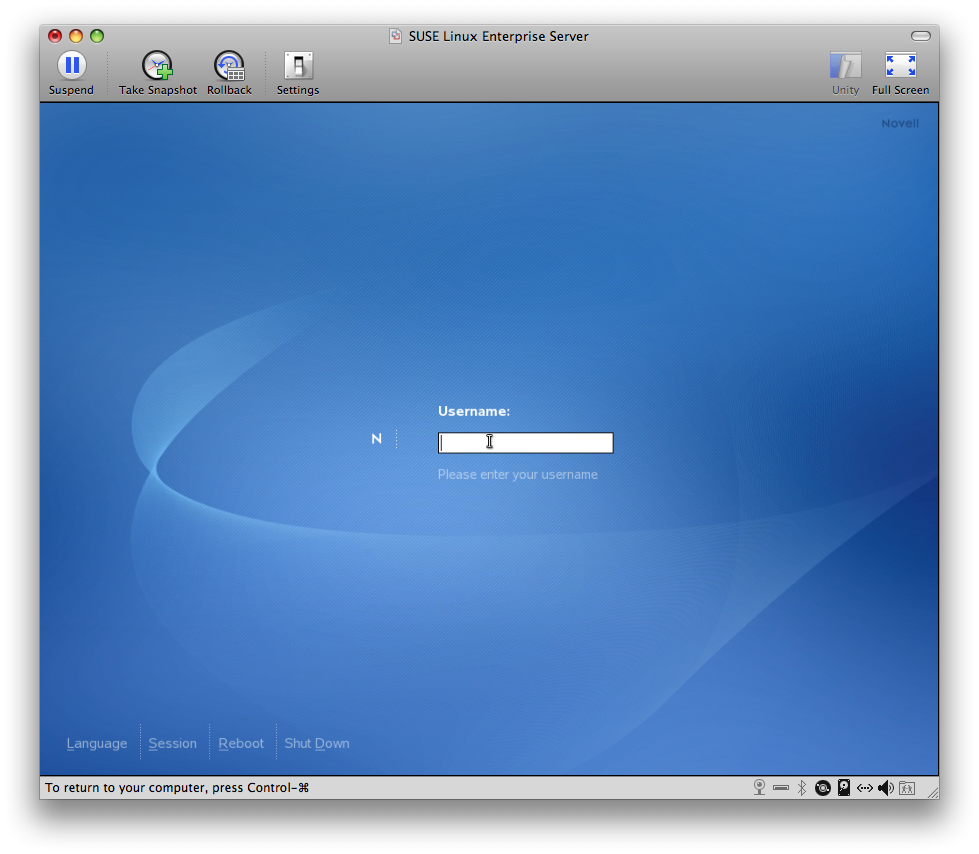Click the CD/DVD drive status icon
The width and height of the screenshot is (979, 854).
[x=823, y=788]
